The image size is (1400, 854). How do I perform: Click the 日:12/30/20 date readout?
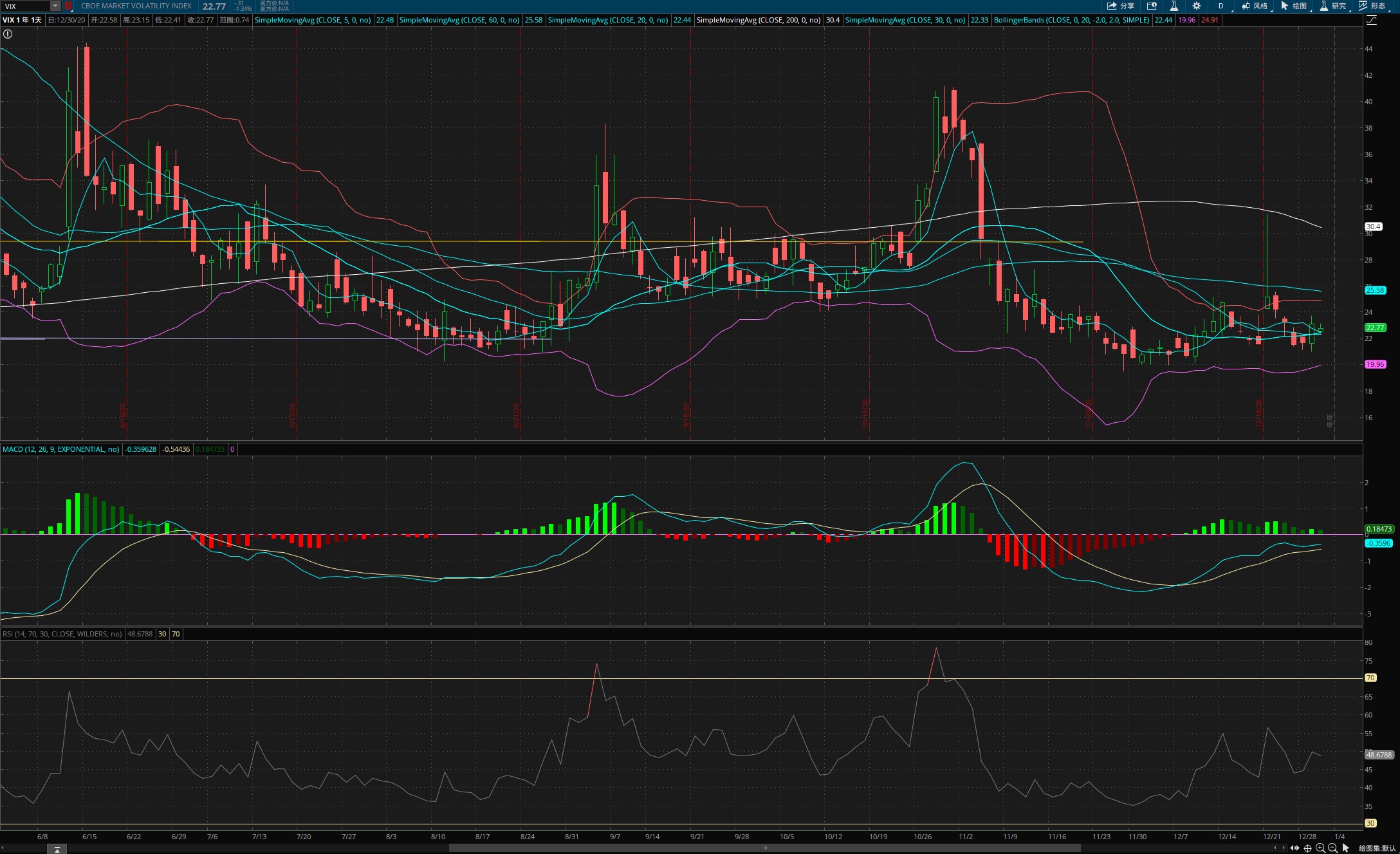pos(67,20)
